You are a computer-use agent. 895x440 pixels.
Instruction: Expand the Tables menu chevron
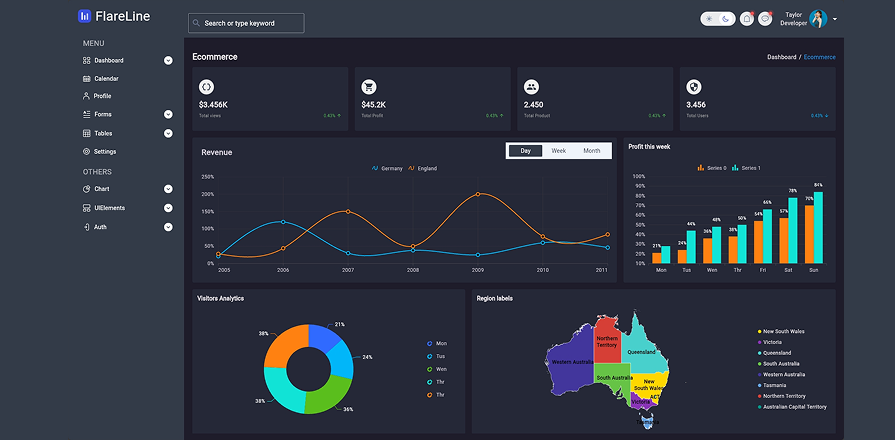(168, 134)
